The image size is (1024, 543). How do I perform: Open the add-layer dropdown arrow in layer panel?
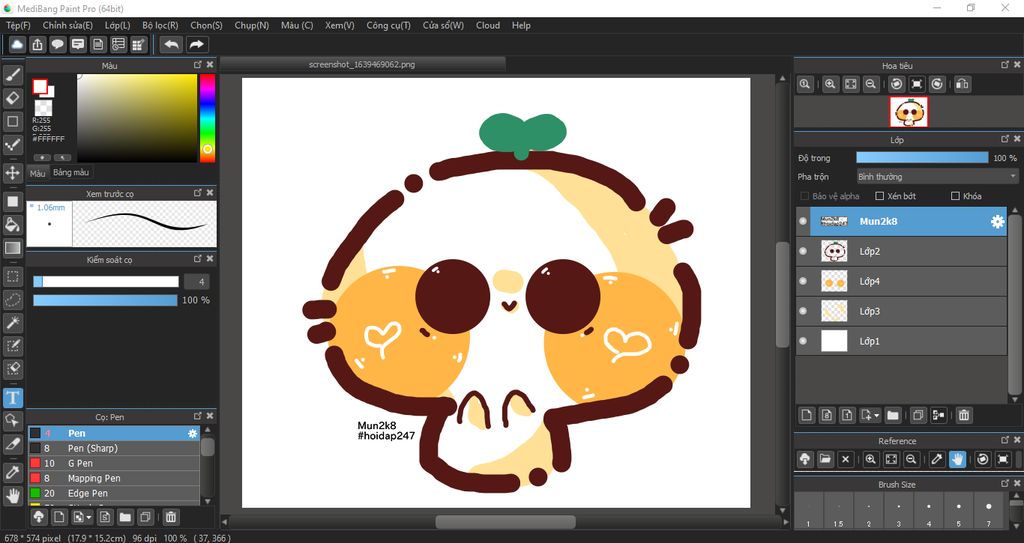coord(876,415)
